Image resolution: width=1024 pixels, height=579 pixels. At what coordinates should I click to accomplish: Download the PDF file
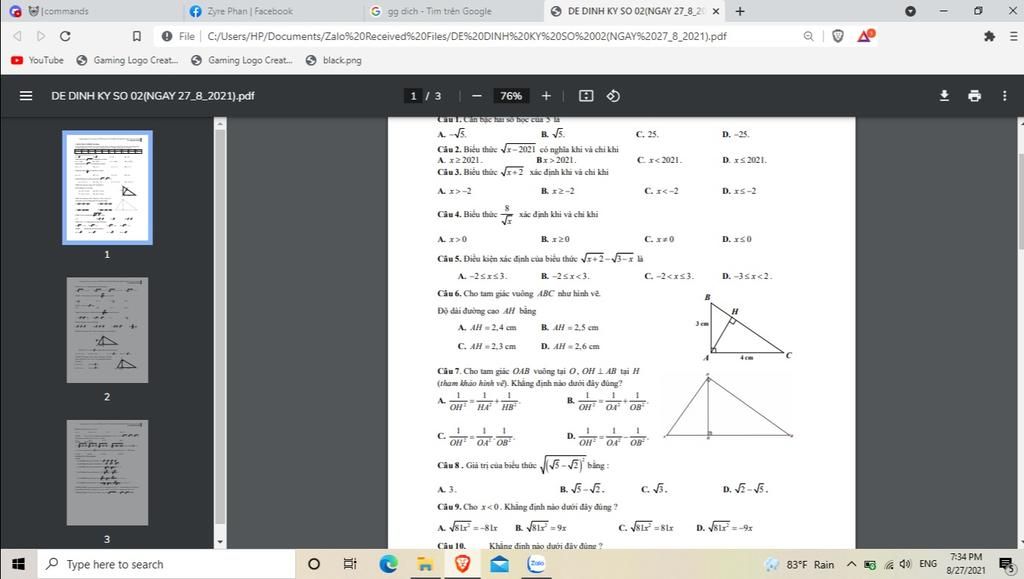[x=944, y=96]
